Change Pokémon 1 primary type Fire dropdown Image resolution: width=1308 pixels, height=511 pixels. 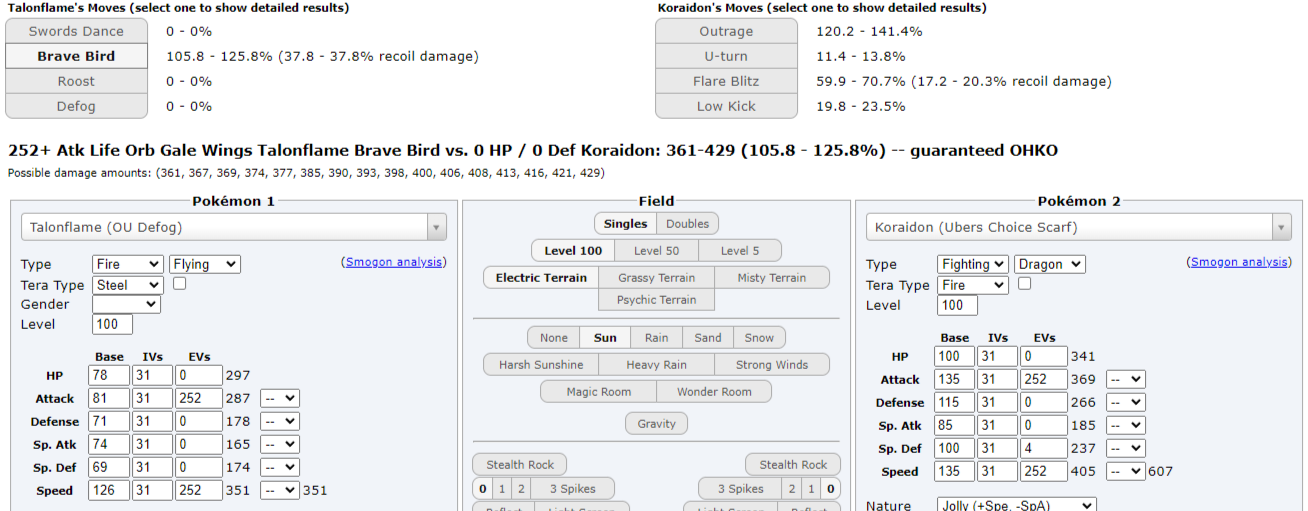click(x=128, y=264)
